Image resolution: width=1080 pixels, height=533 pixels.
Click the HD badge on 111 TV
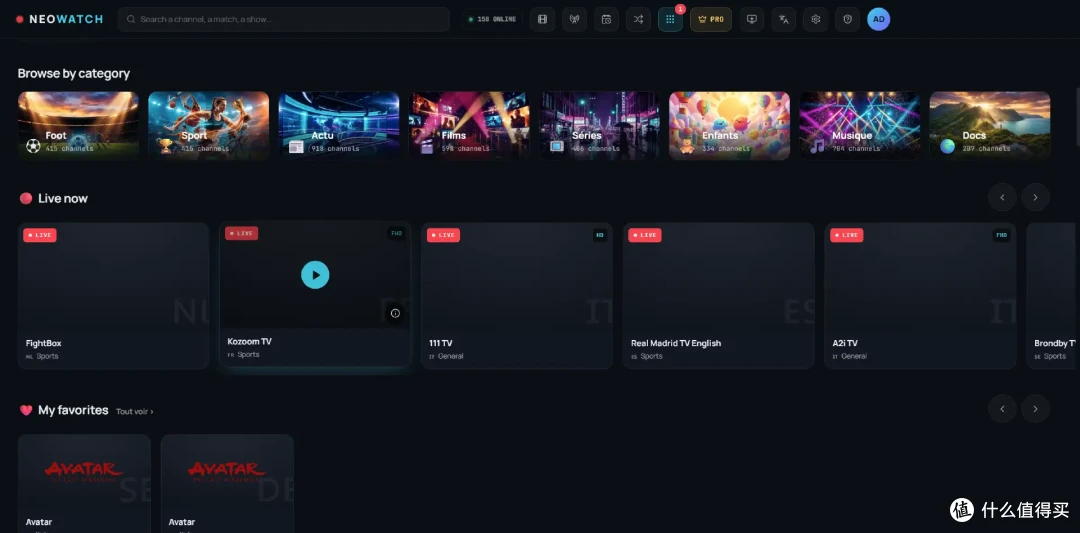600,235
